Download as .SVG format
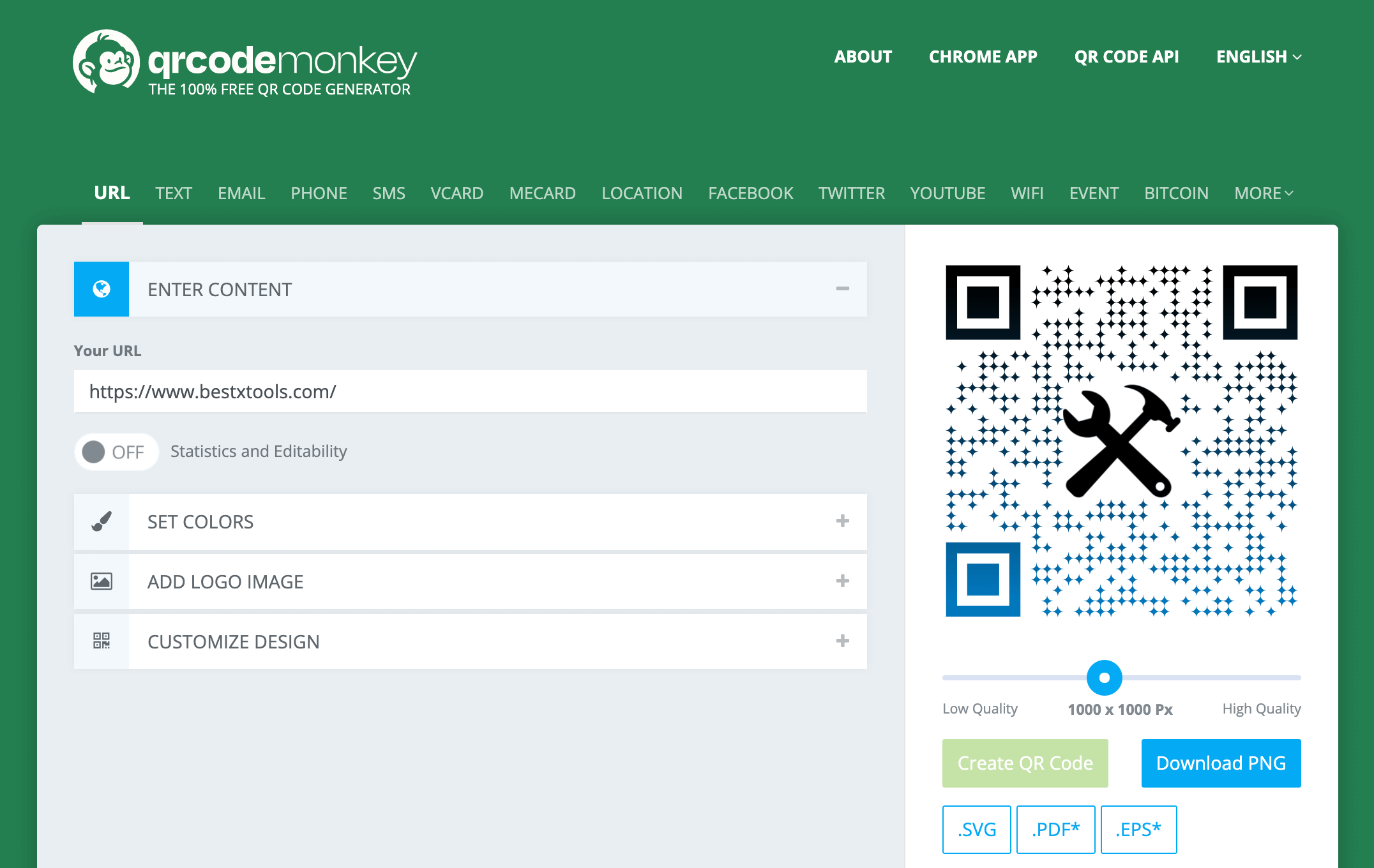Viewport: 1374px width, 868px height. point(976,830)
